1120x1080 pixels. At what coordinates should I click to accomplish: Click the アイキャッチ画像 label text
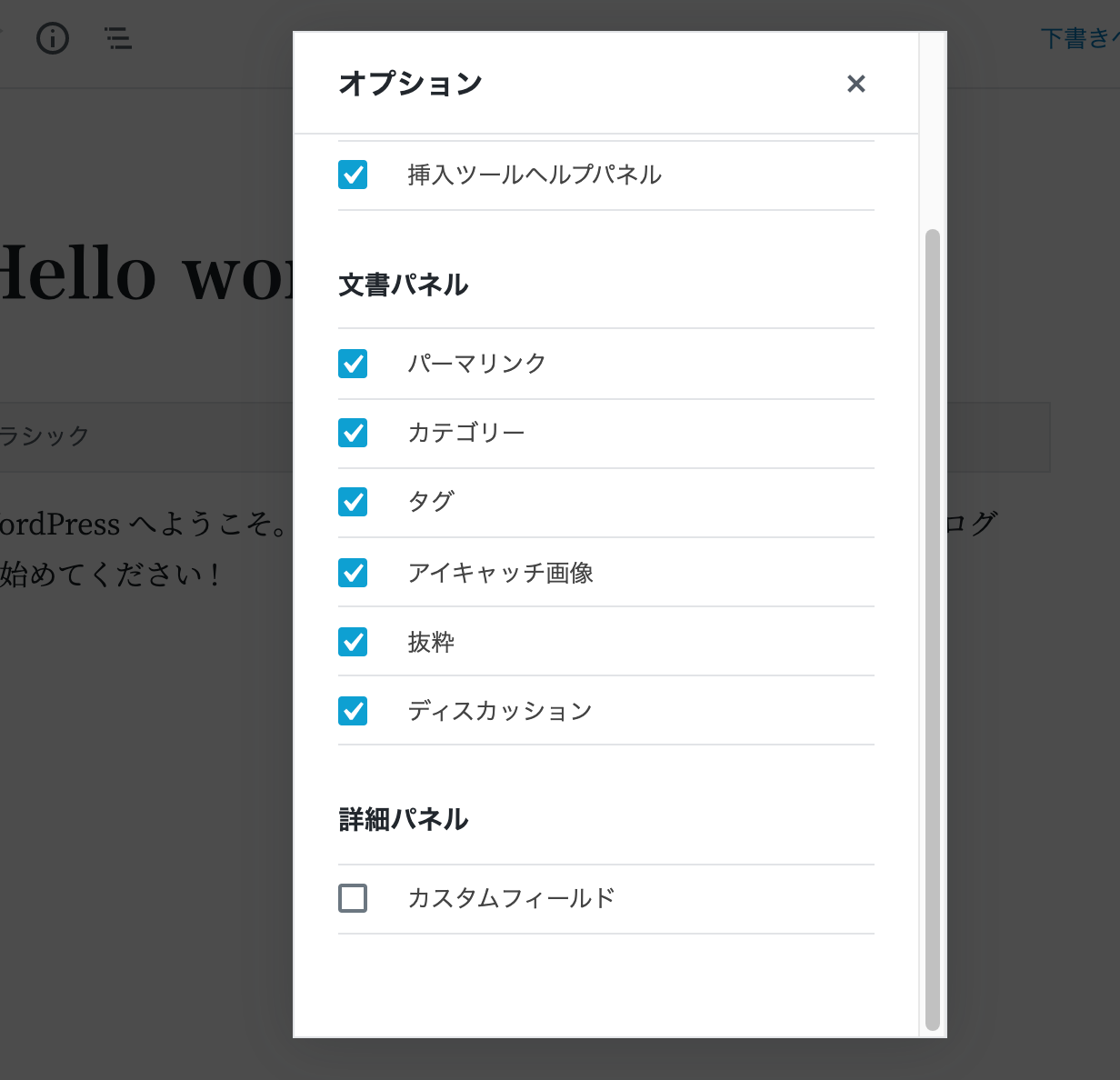point(501,573)
